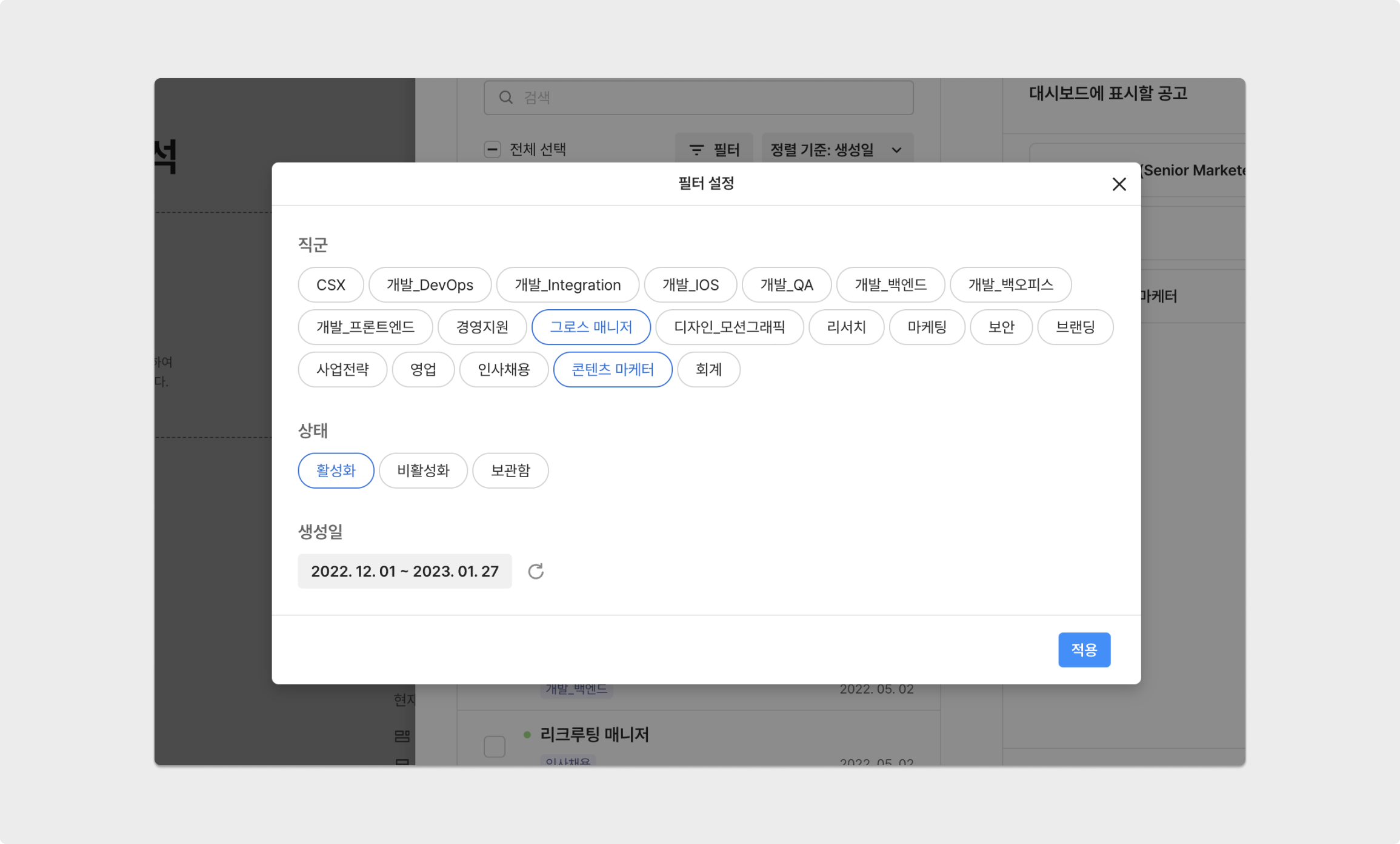Open the 생성일 date range picker
The width and height of the screenshot is (1400, 844).
[x=404, y=571]
